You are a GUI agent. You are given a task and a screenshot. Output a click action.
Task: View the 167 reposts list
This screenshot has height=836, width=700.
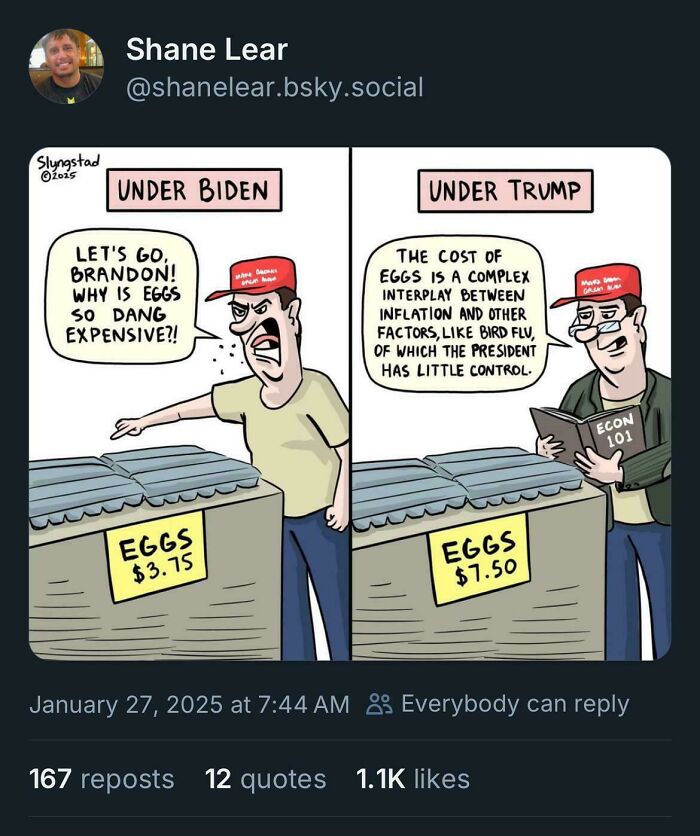pos(100,778)
